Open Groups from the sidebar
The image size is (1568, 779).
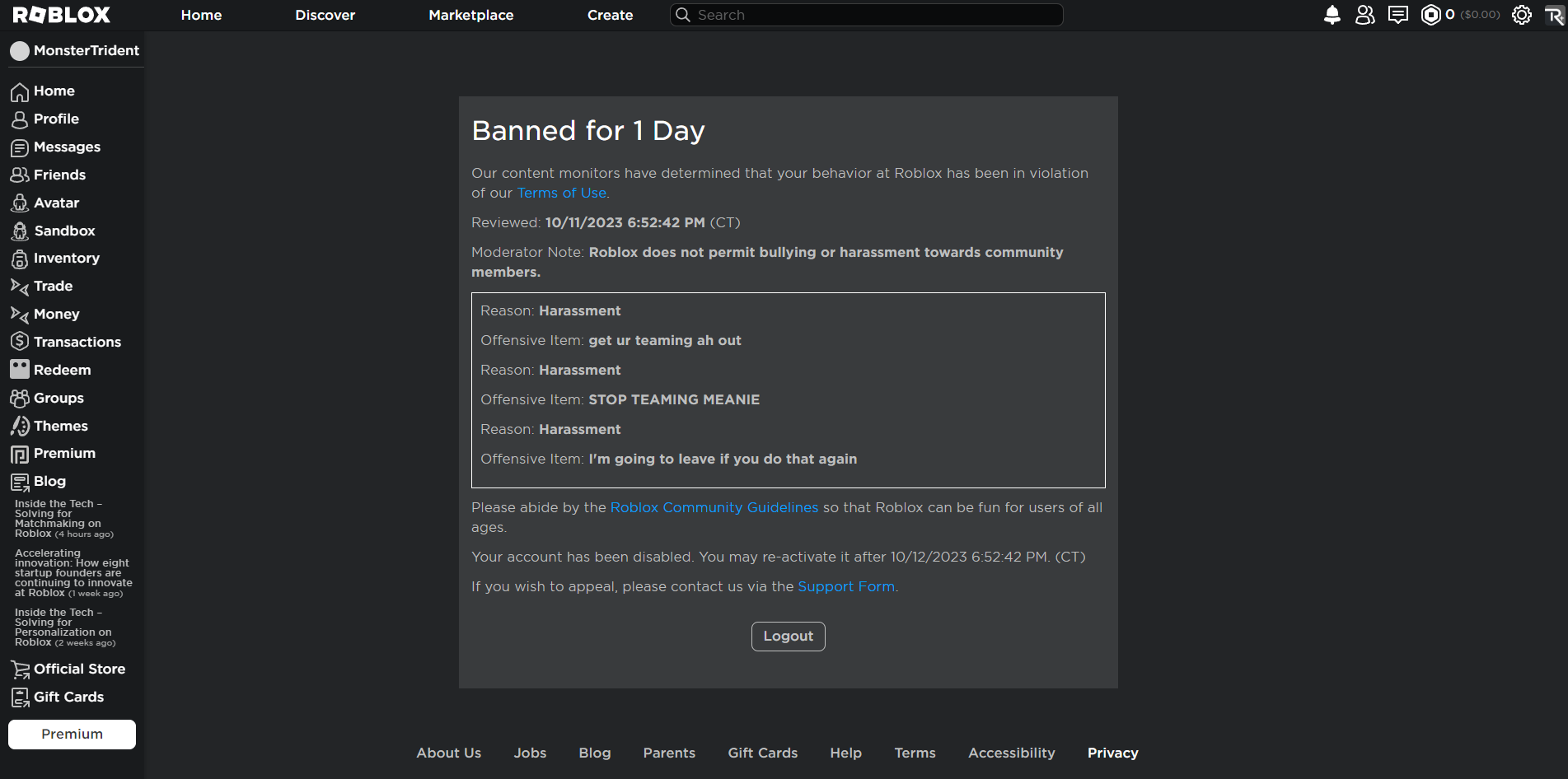[x=58, y=398]
